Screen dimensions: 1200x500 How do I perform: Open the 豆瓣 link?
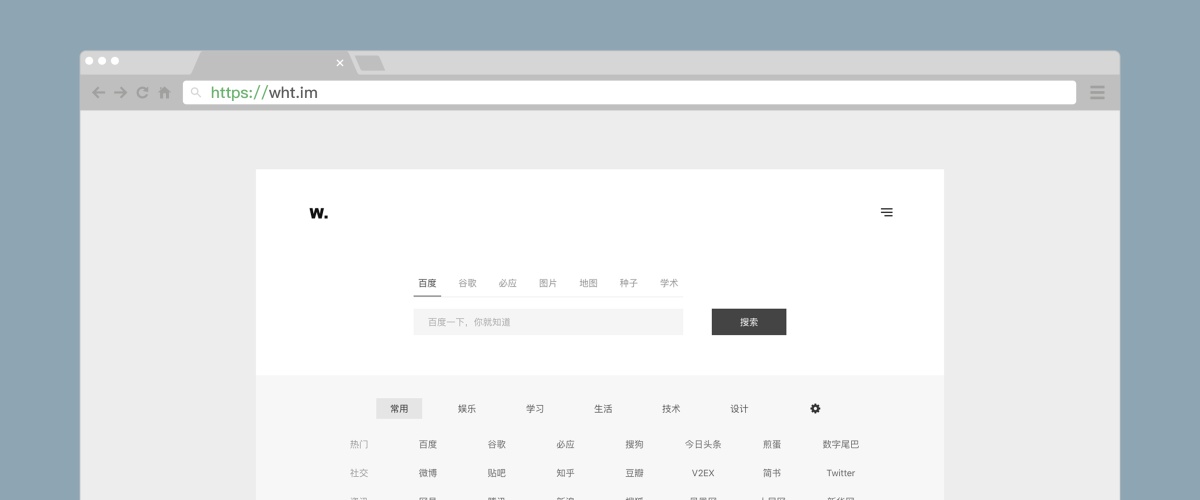click(x=634, y=473)
